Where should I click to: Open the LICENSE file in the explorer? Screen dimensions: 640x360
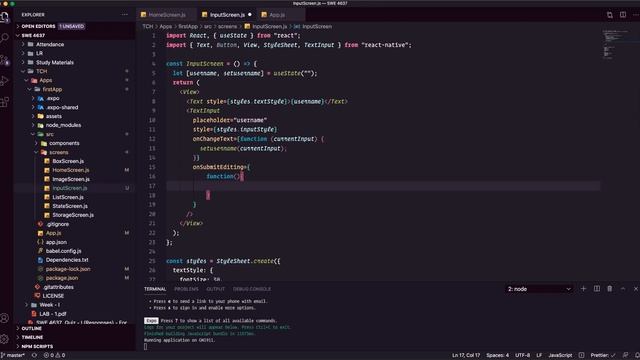(x=53, y=296)
